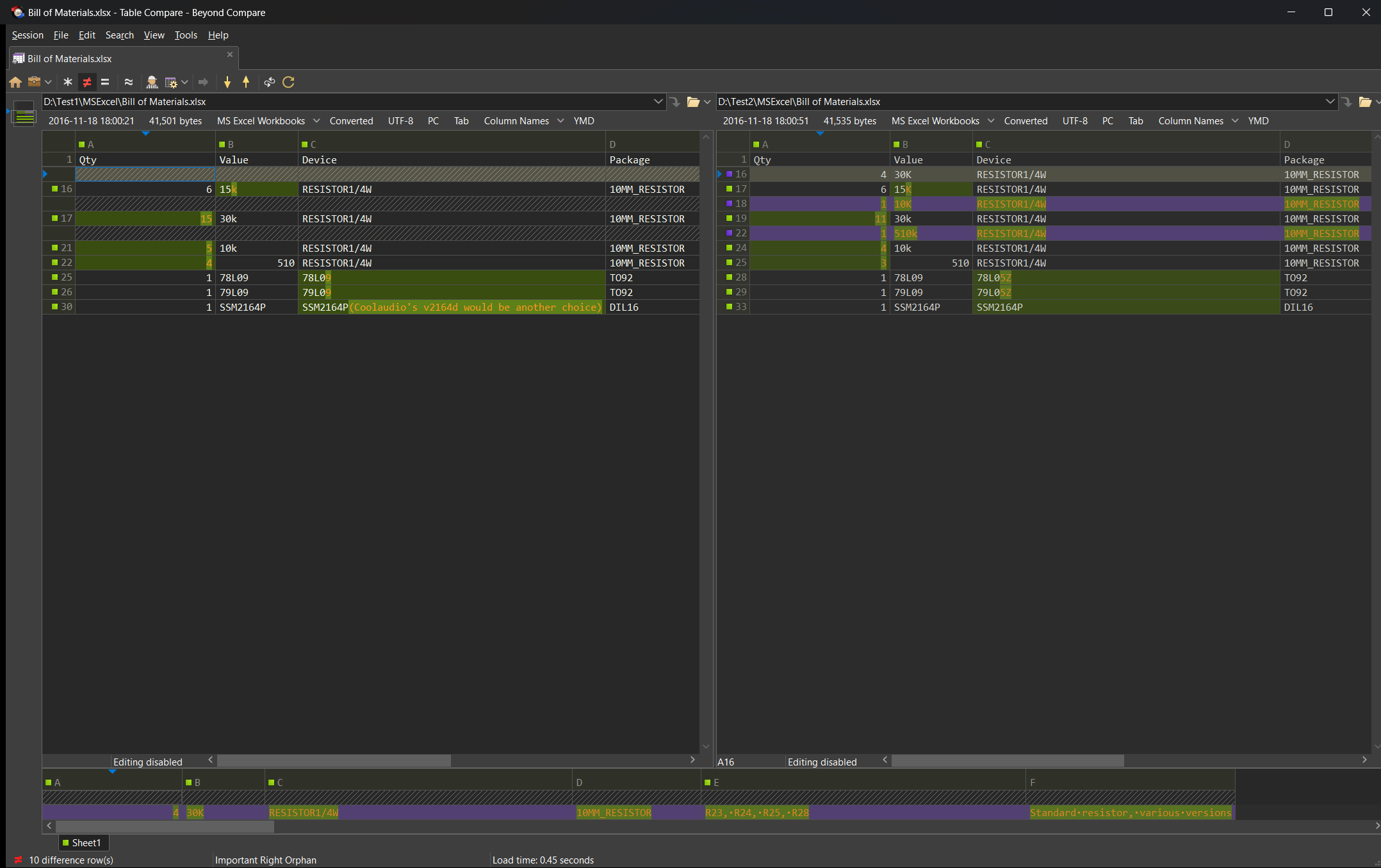1381x868 pixels.
Task: Click Refresh/Reload circular arrow icon
Action: 288,82
